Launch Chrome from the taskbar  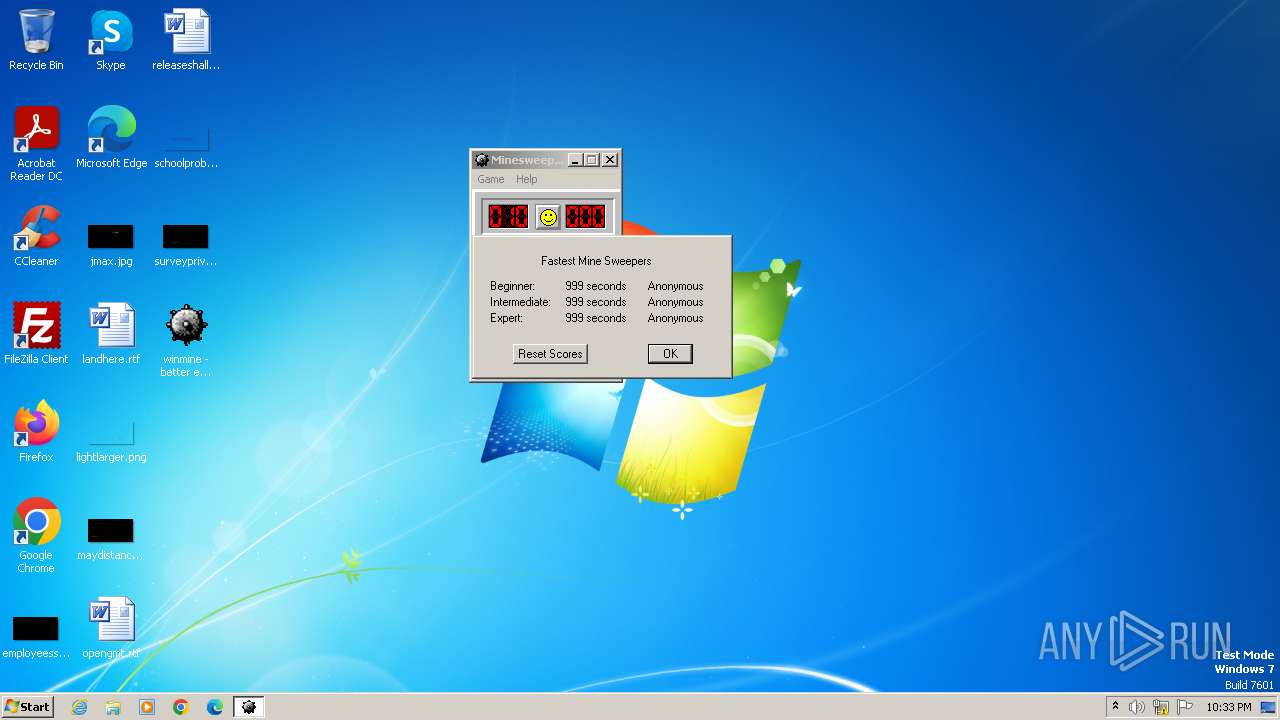[x=181, y=707]
